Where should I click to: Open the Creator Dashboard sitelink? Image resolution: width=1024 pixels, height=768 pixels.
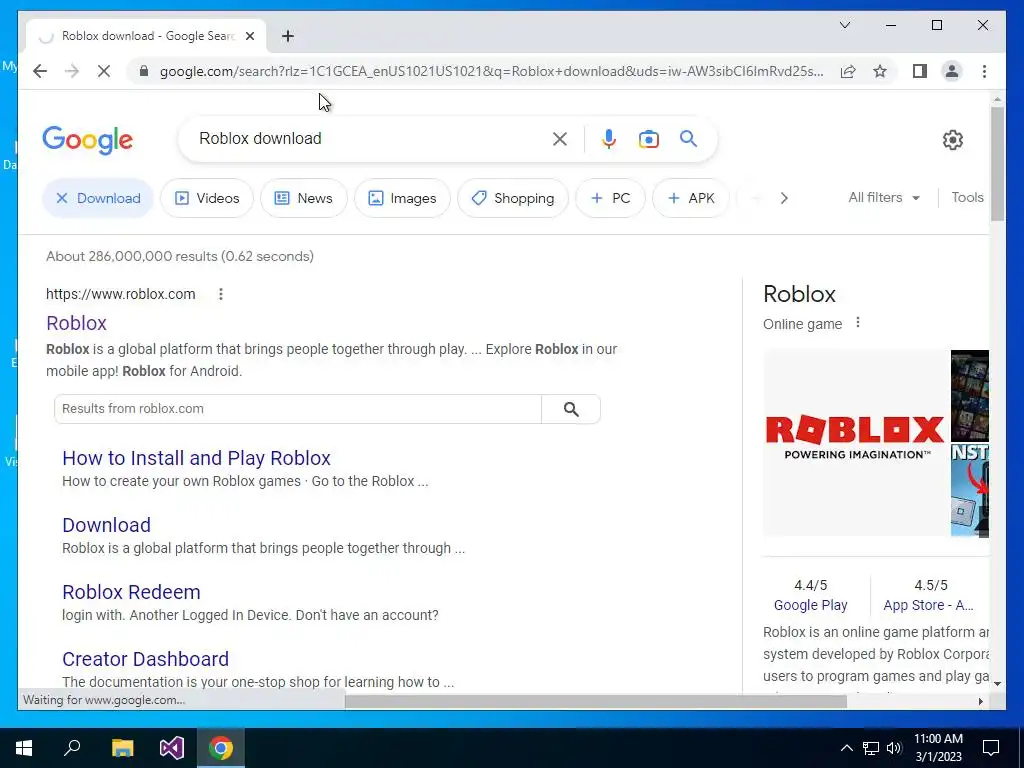[x=146, y=658]
